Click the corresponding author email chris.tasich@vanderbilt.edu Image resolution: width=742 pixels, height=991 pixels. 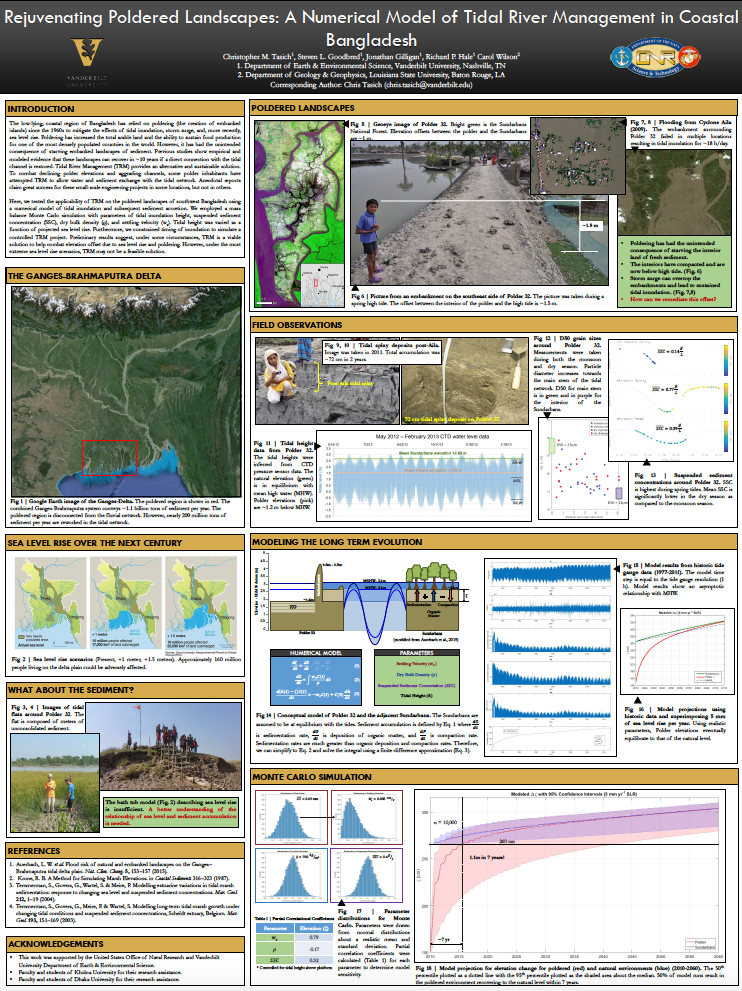(x=429, y=84)
